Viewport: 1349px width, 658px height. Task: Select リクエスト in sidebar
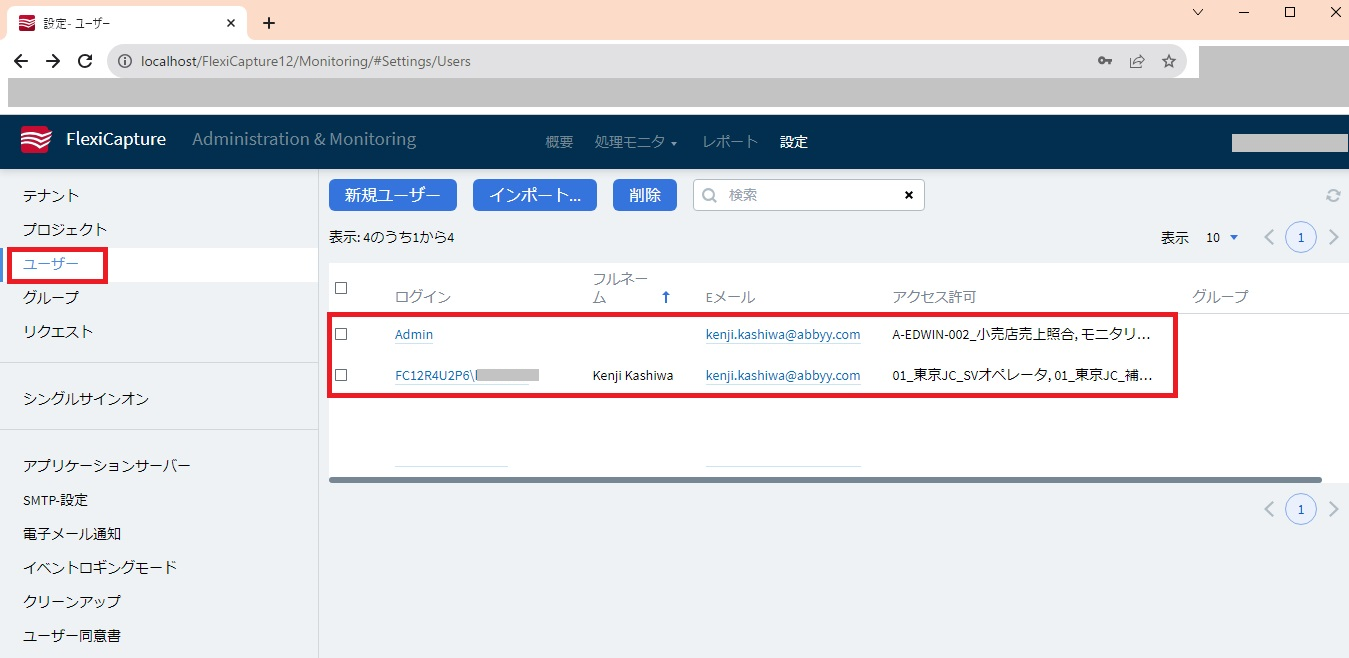point(58,331)
